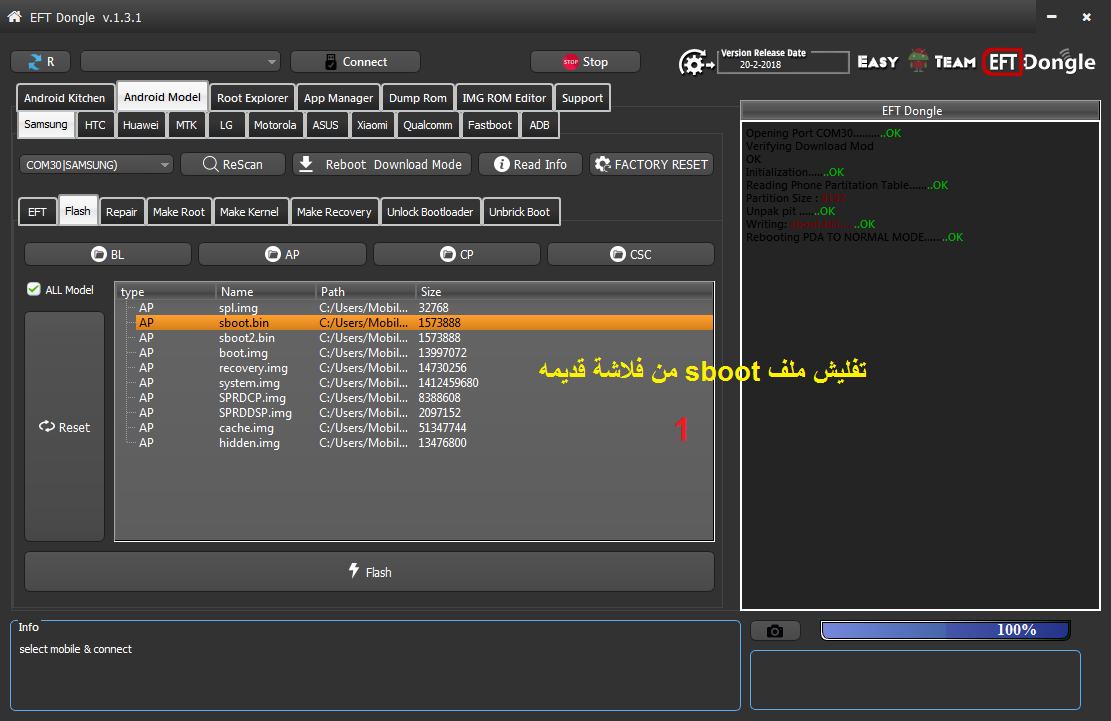
Task: Open the empty device dropdown
Action: 180,62
